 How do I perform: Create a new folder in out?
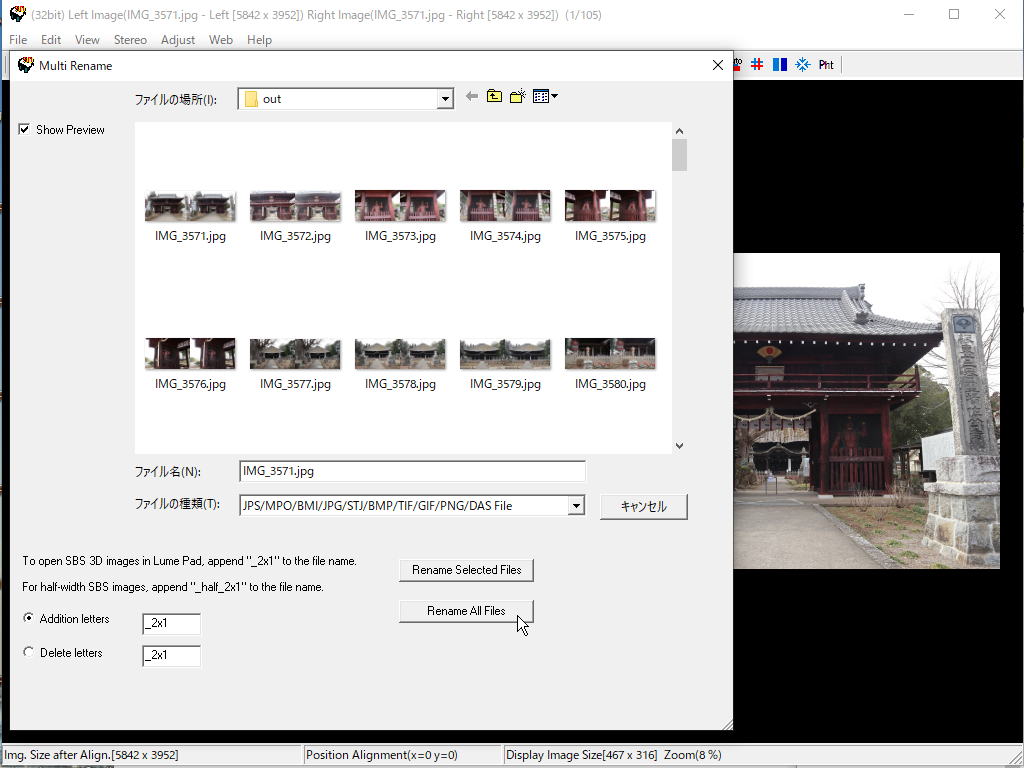pos(518,97)
